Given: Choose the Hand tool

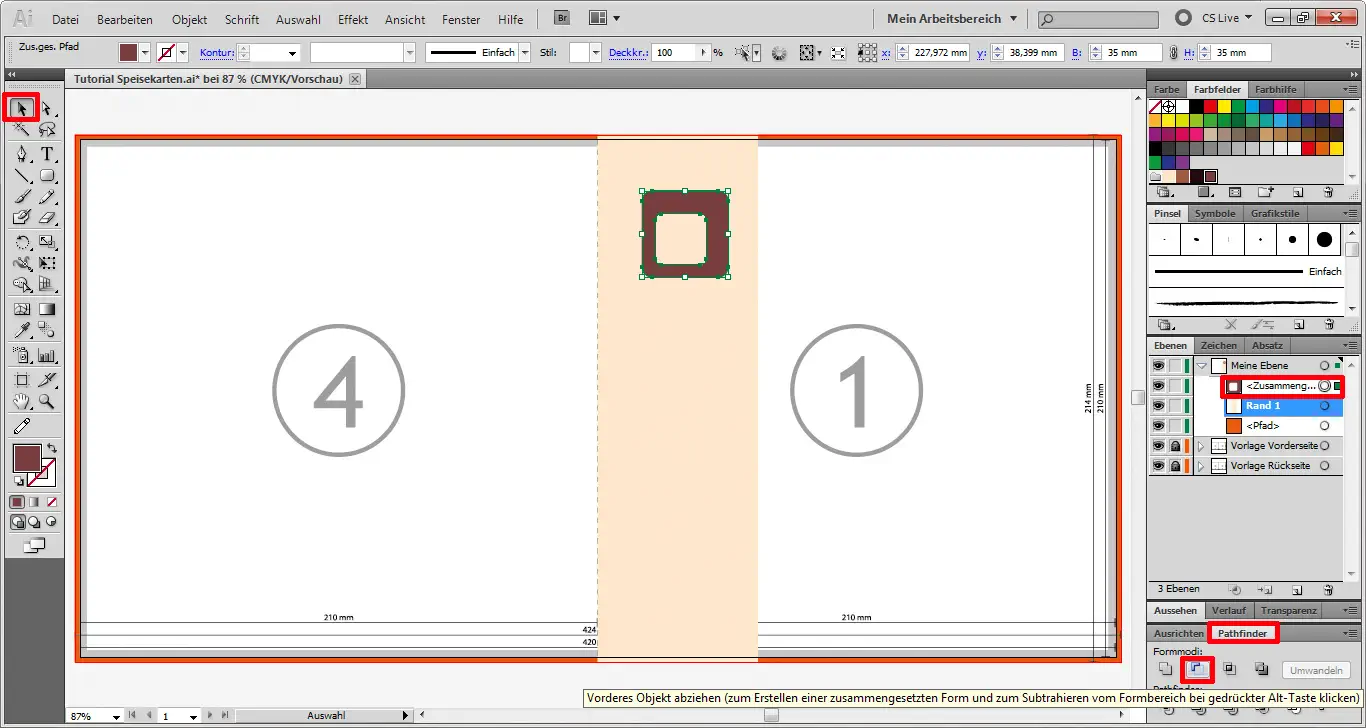Looking at the screenshot, I should (x=22, y=402).
